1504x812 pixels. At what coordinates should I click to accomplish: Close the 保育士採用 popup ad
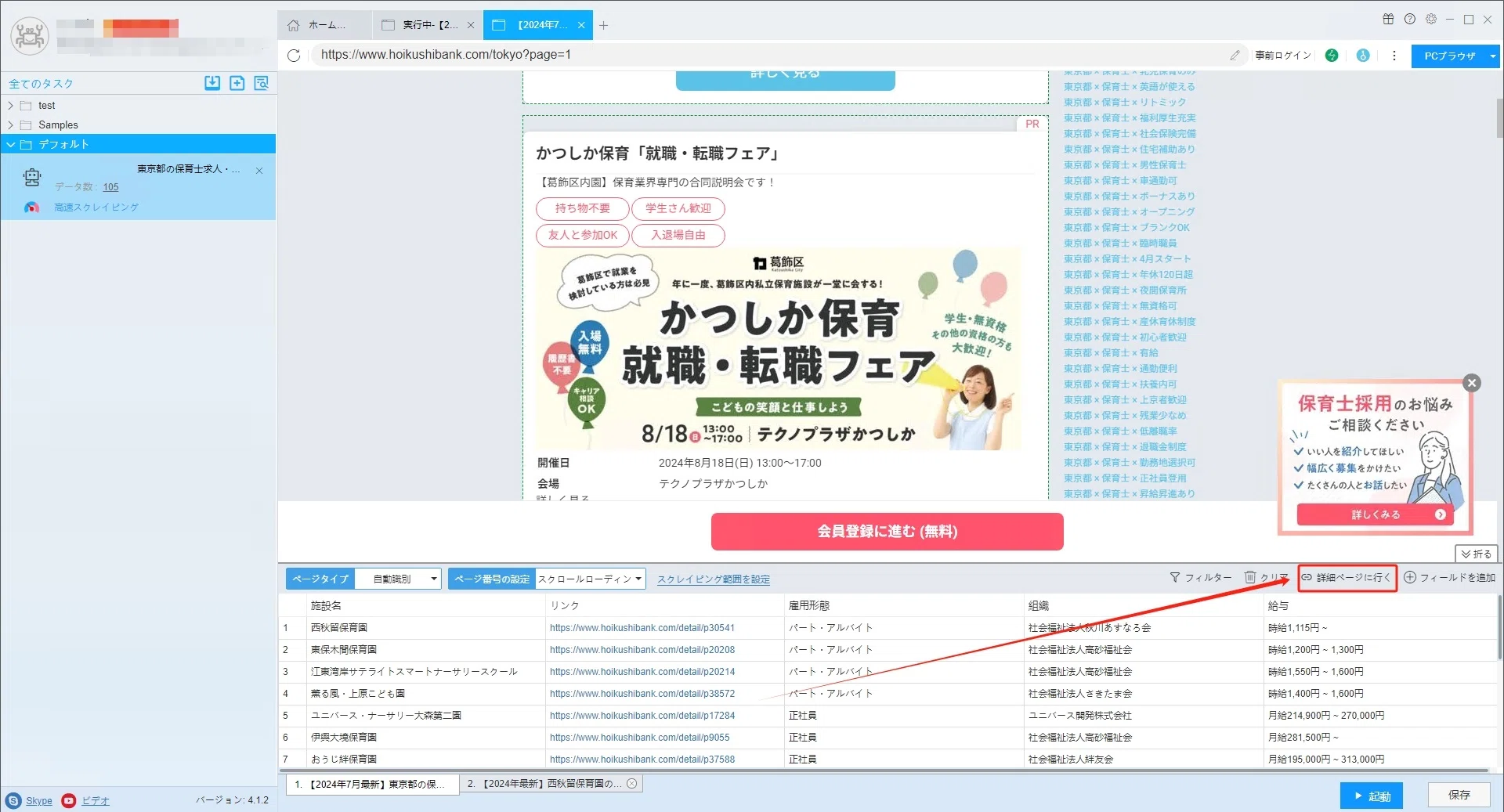click(1472, 383)
